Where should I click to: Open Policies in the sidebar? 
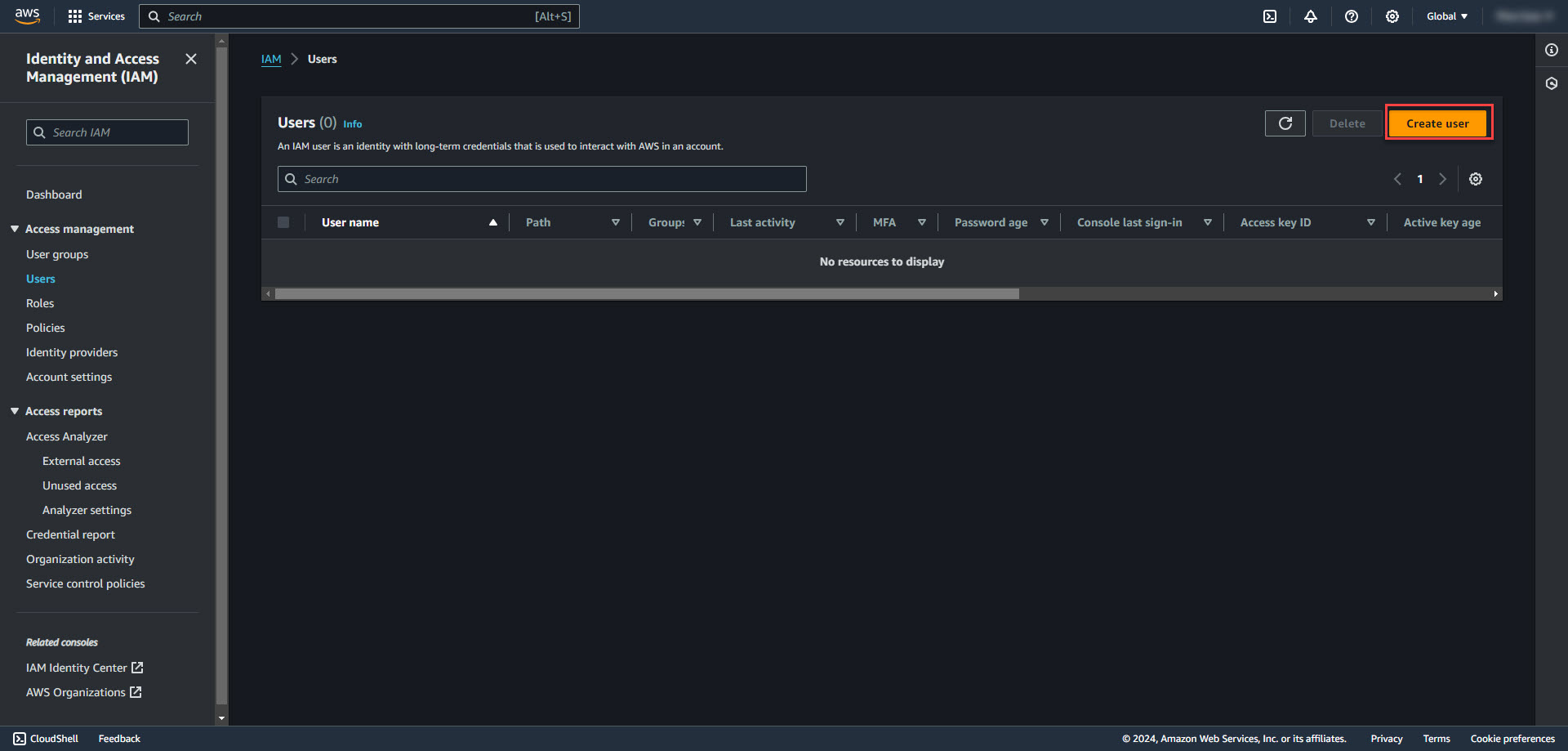point(46,328)
